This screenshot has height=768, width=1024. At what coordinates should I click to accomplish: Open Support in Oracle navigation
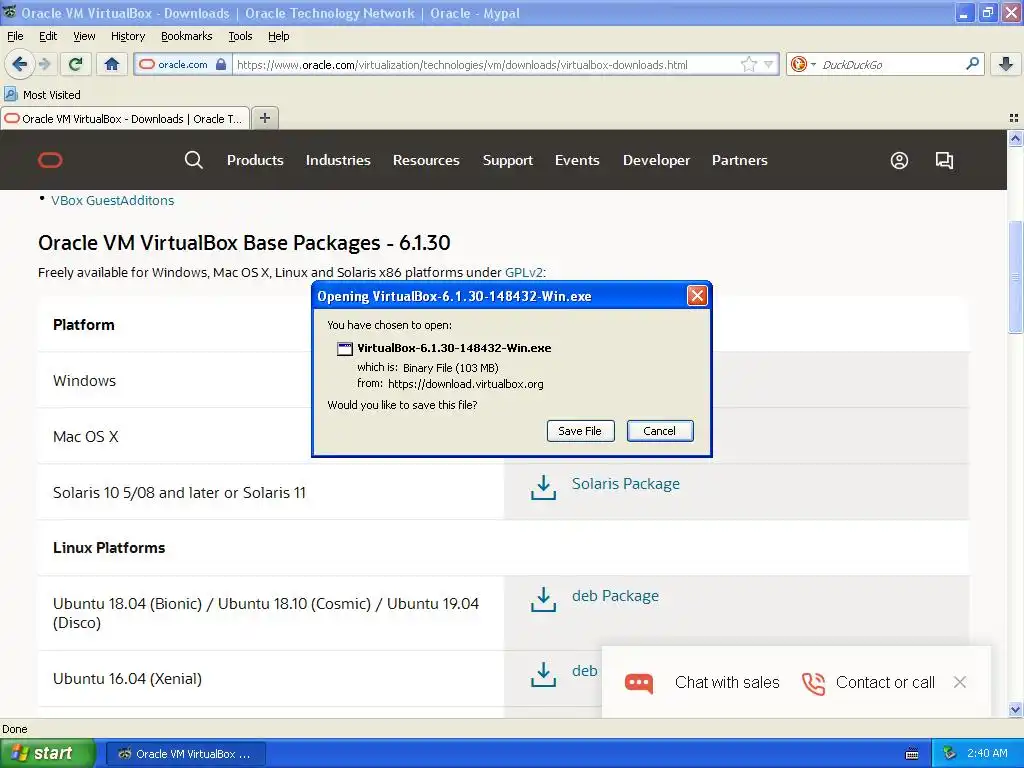click(x=508, y=160)
